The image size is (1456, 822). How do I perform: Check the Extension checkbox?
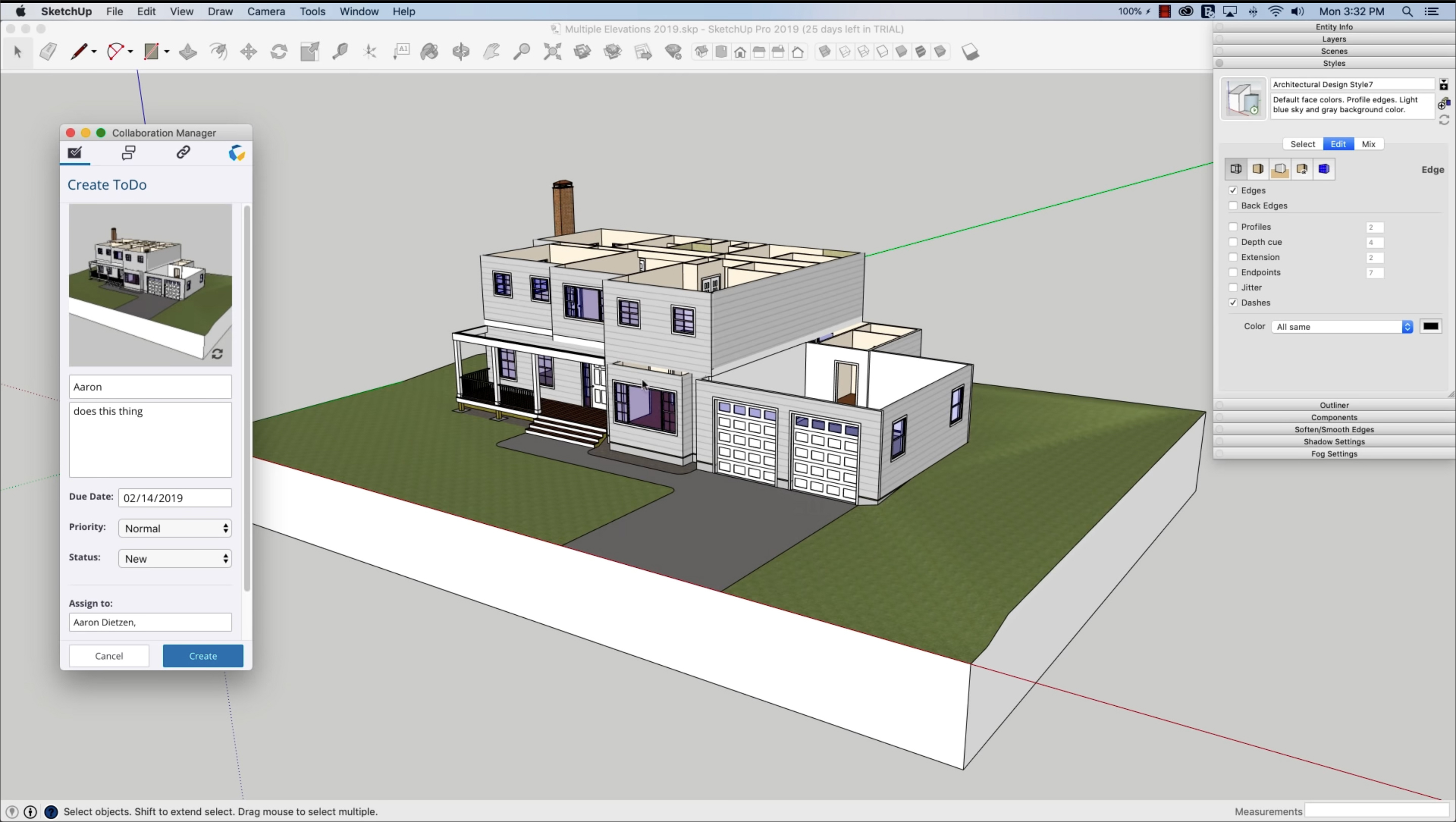[x=1234, y=257]
